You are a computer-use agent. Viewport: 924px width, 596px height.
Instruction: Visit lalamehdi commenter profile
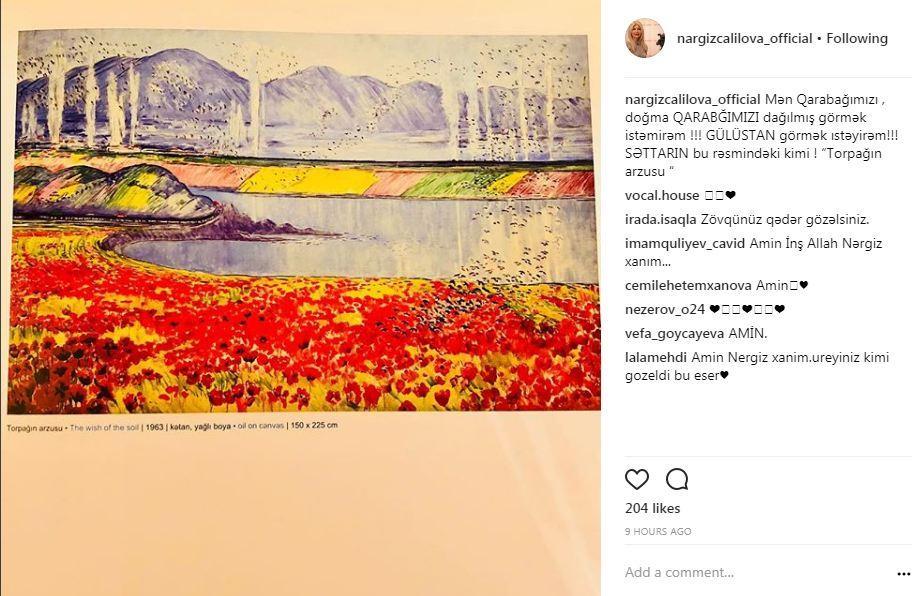pos(656,357)
